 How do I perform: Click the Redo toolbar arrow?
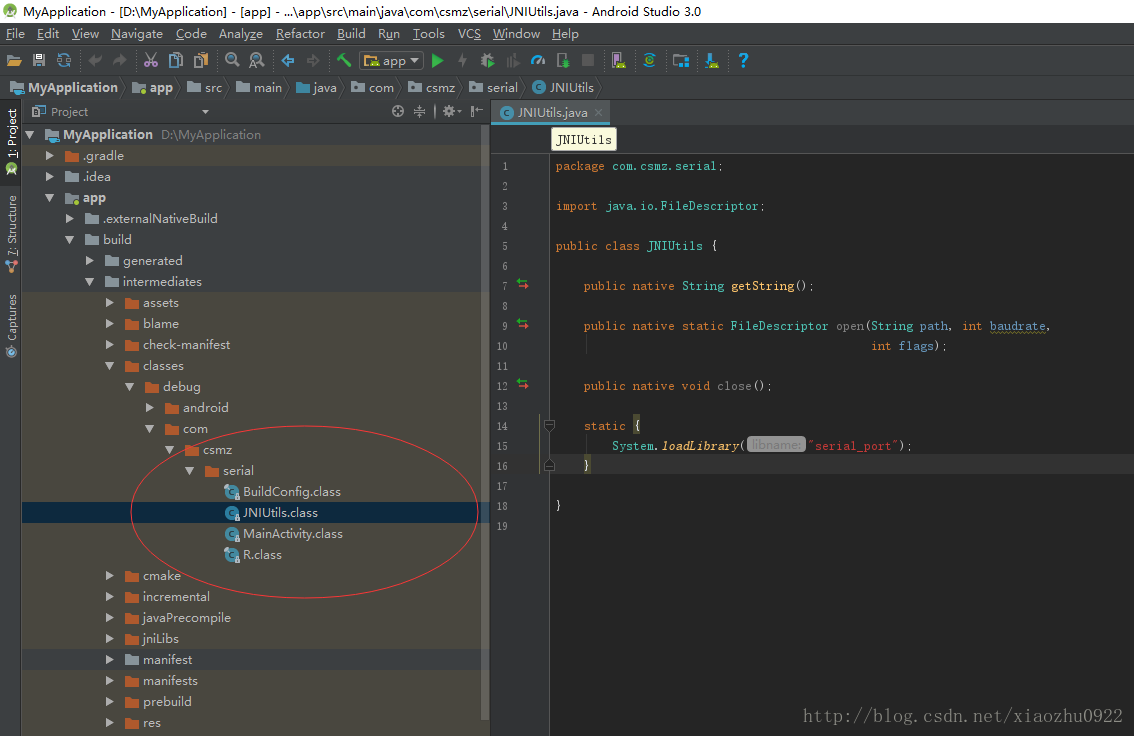click(119, 61)
